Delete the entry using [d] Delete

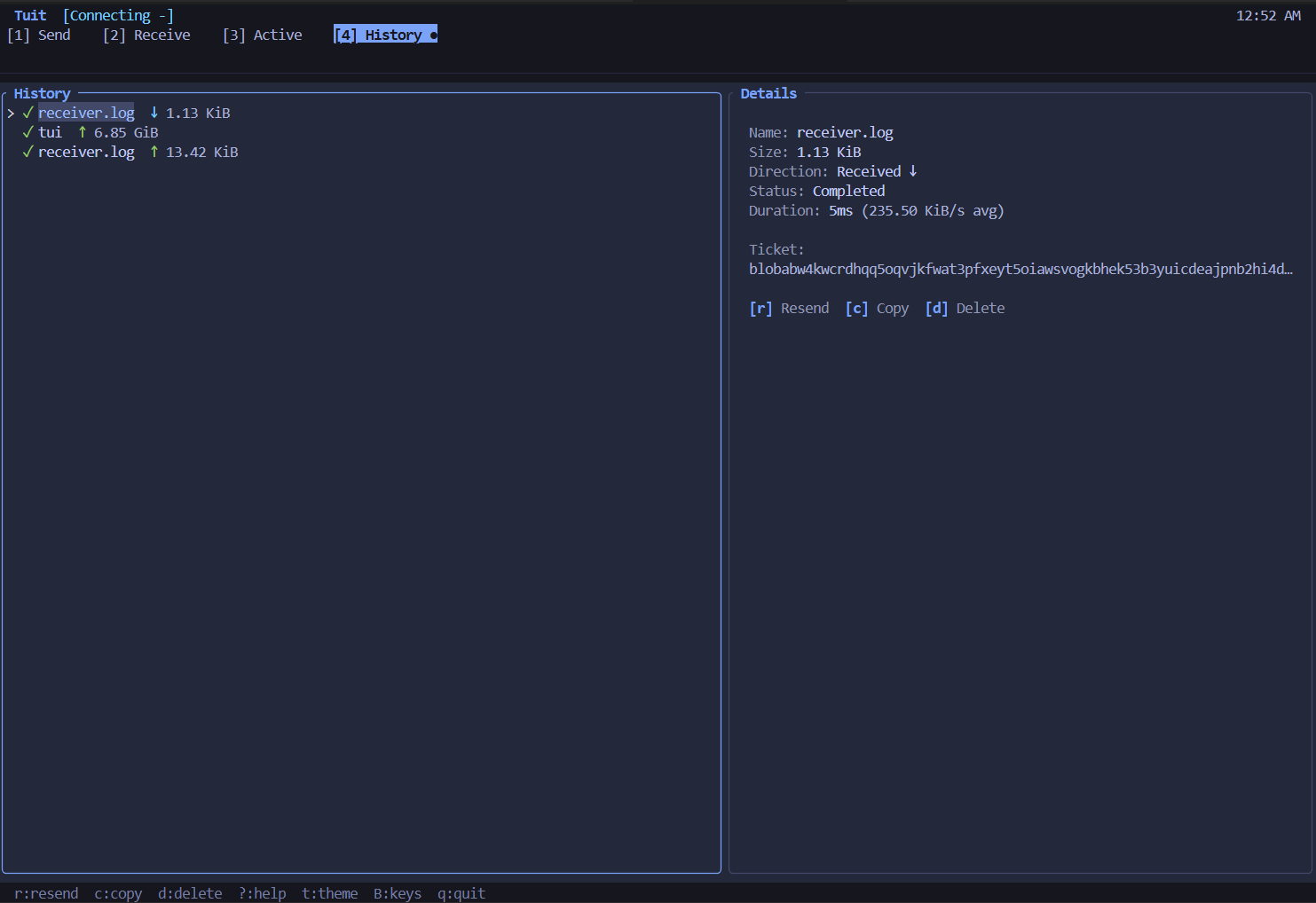click(x=965, y=308)
